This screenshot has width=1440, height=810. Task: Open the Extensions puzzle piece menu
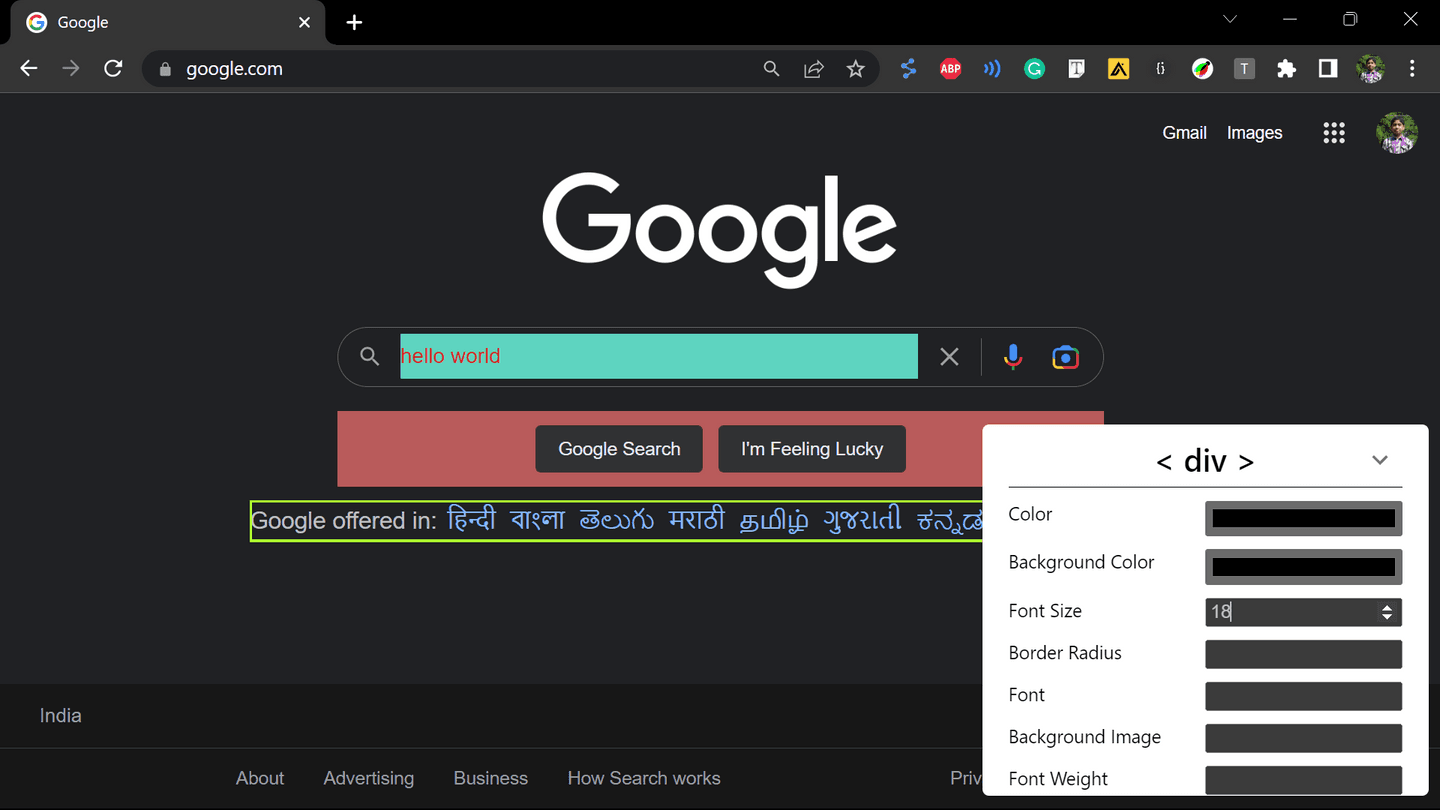point(1286,69)
